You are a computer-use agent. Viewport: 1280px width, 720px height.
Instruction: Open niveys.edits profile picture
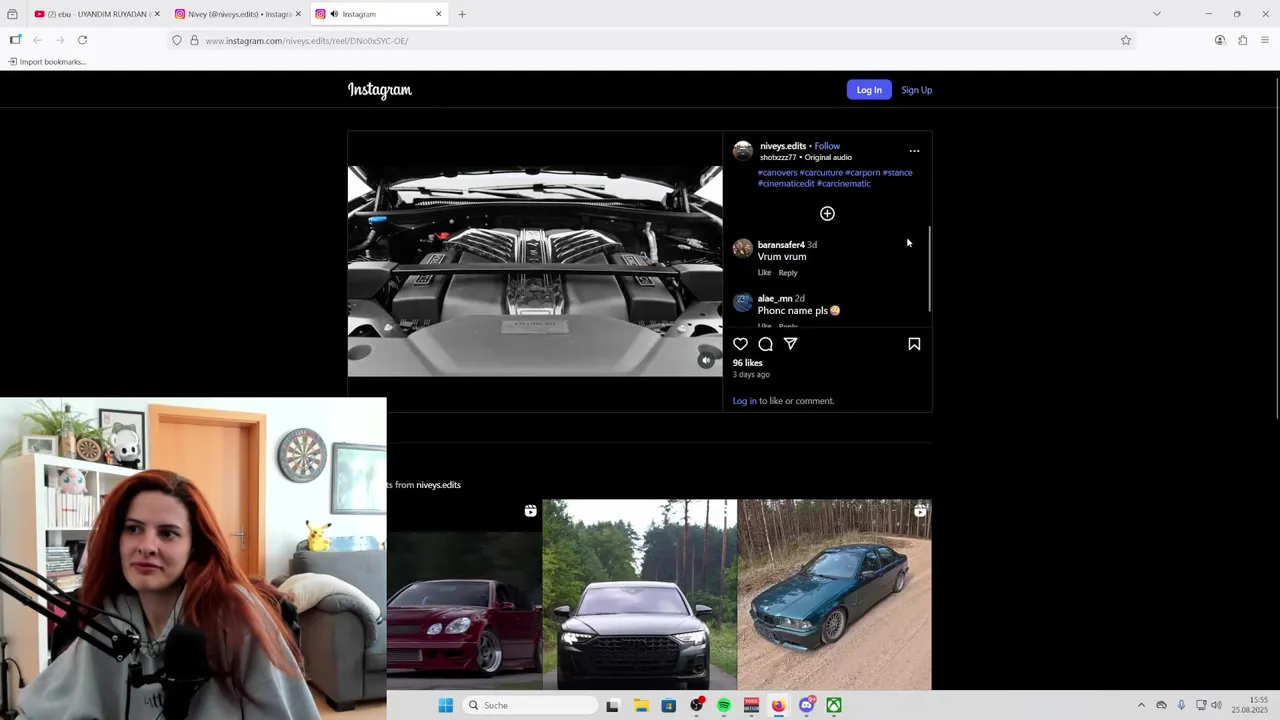(742, 151)
